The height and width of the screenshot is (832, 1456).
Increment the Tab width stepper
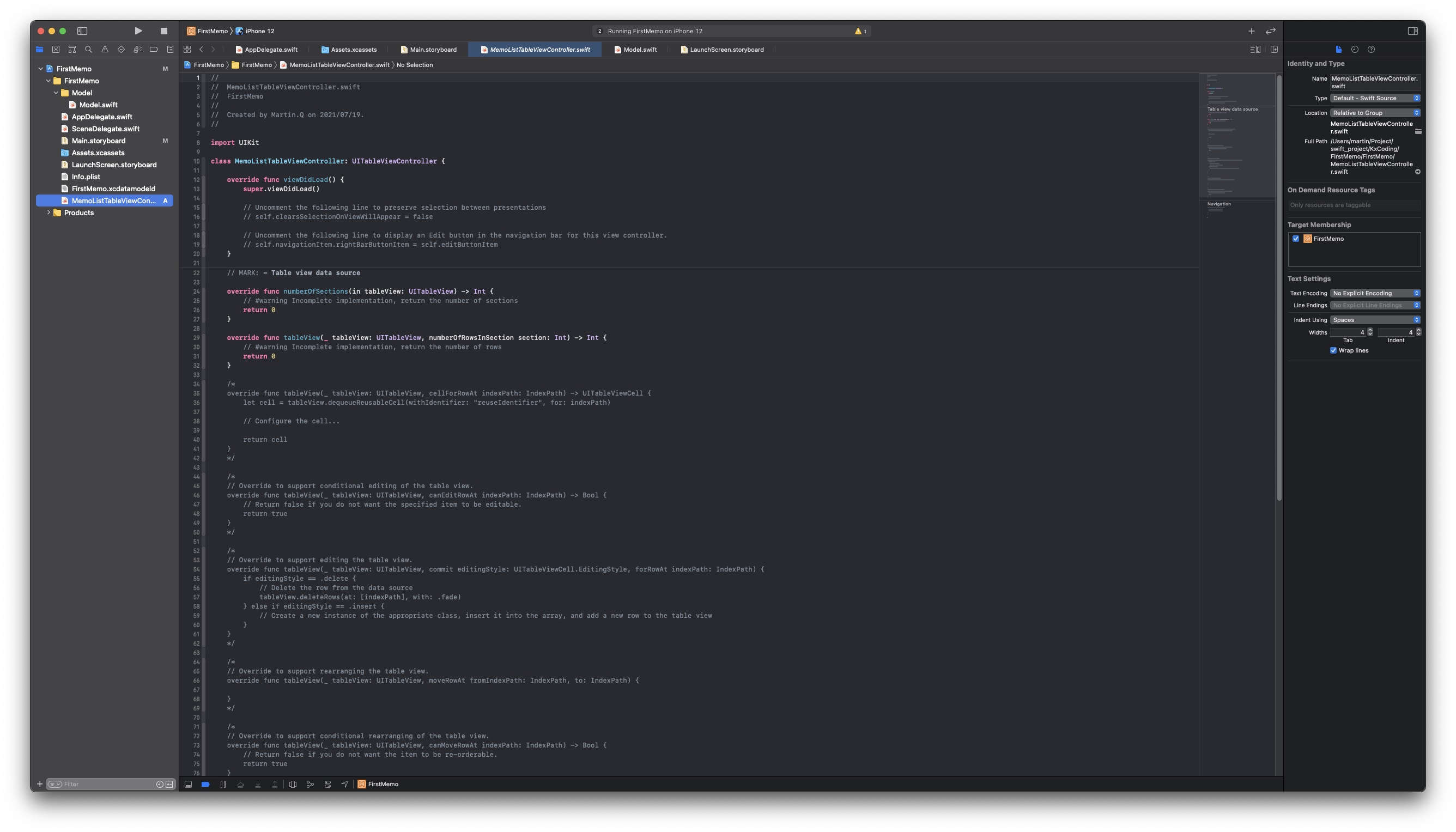click(x=1370, y=330)
